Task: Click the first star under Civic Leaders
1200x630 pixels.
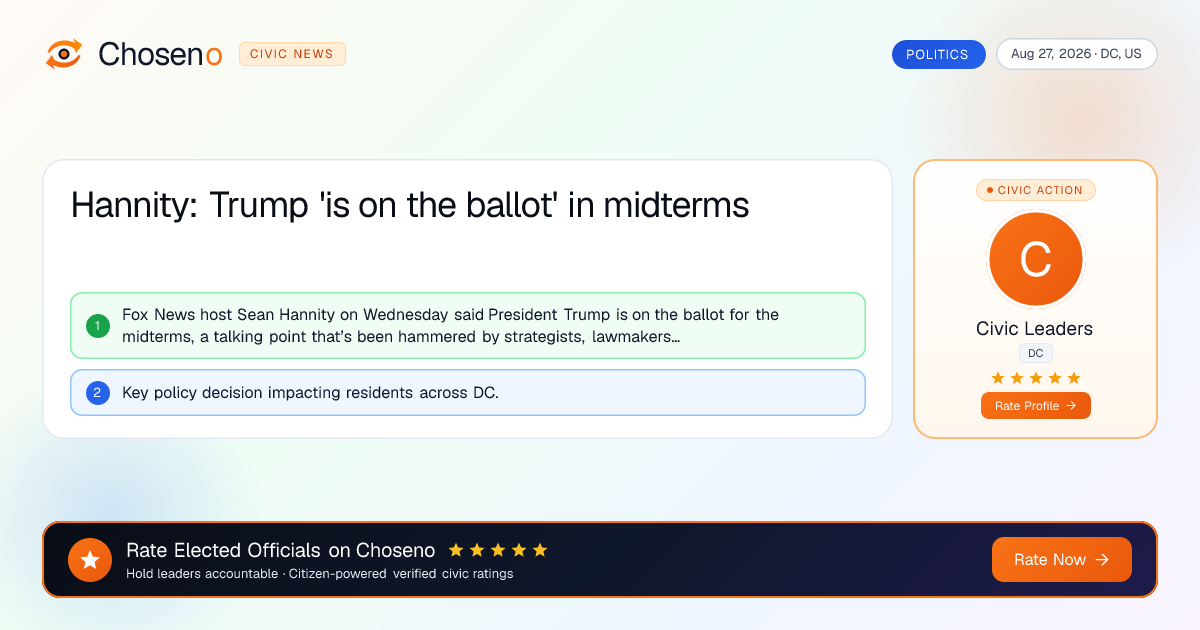Action: [997, 378]
